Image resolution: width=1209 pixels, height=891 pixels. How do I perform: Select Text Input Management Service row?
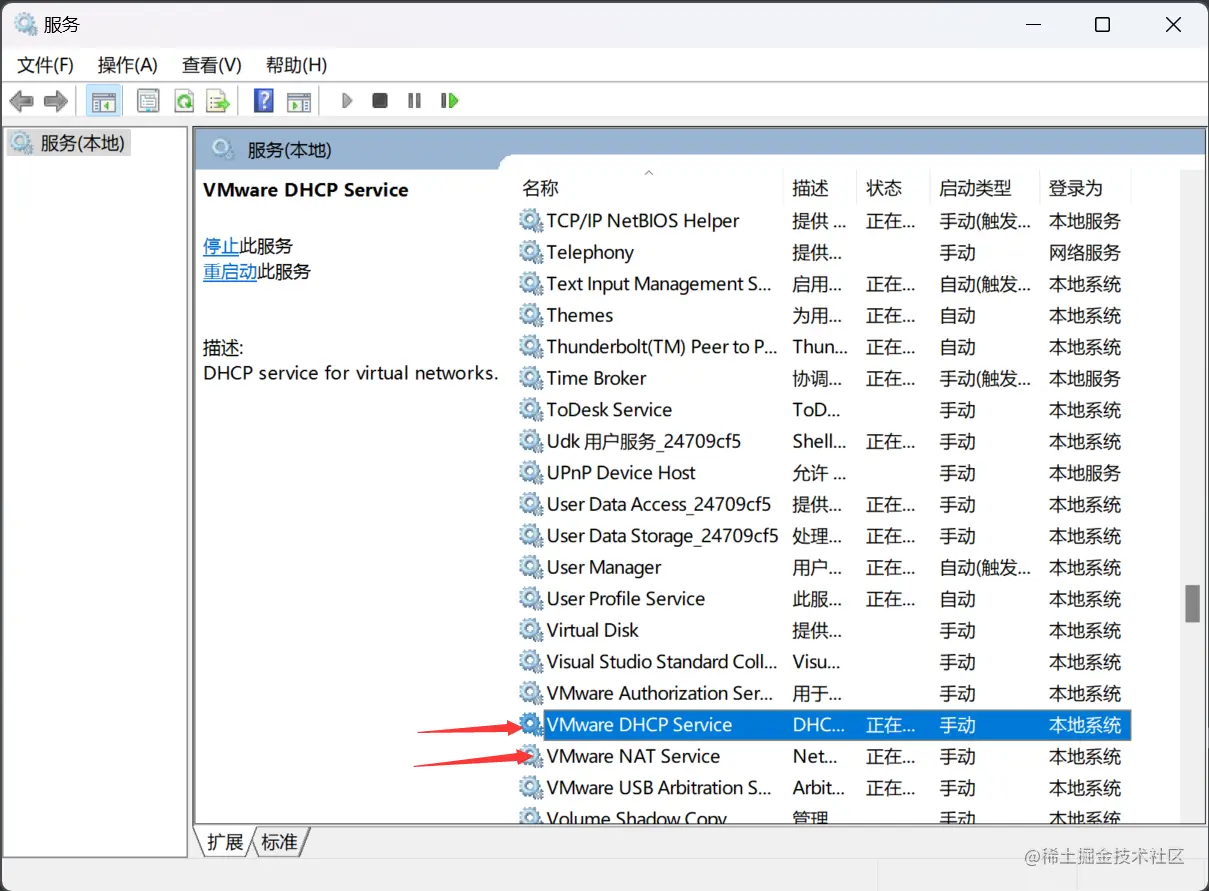824,284
